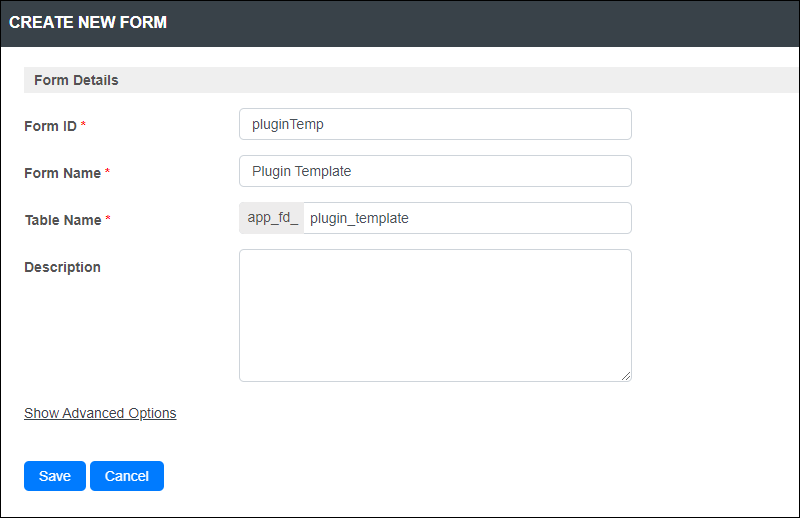Save the new form
The width and height of the screenshot is (800, 518).
(x=55, y=476)
